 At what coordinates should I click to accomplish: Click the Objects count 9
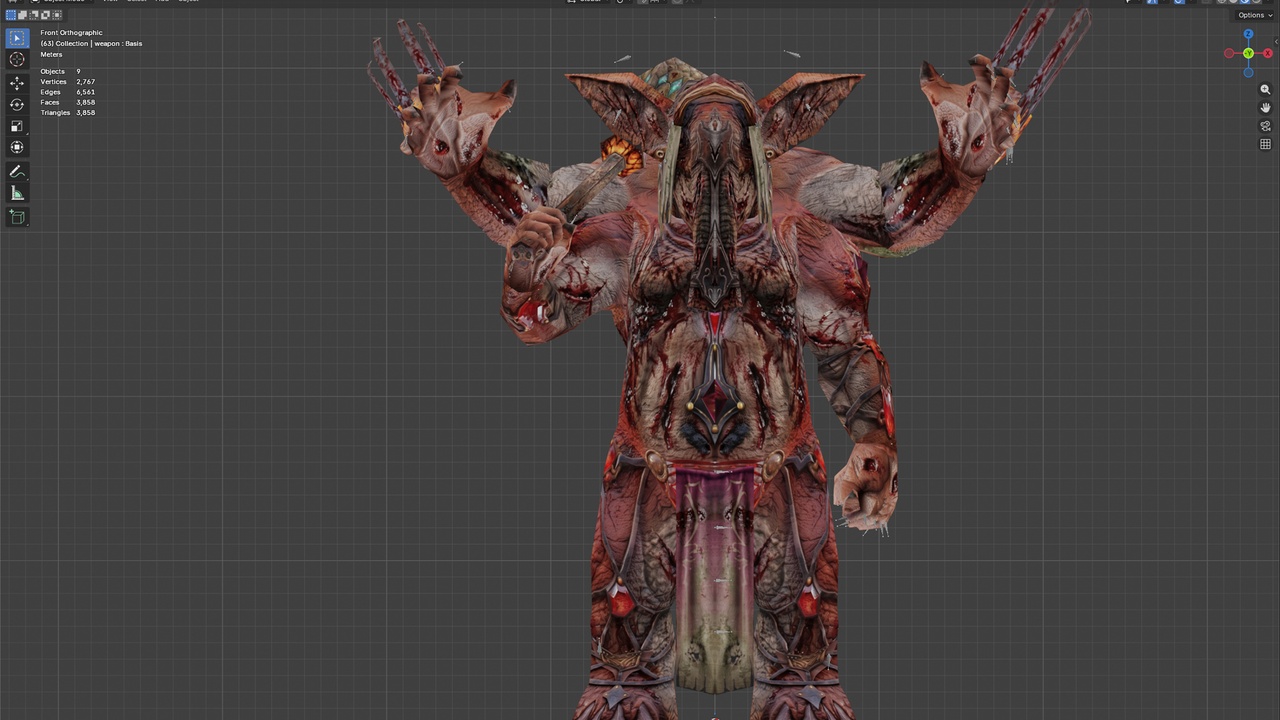point(78,72)
